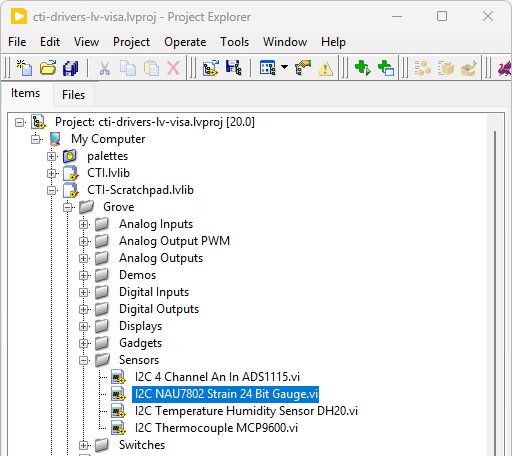
Task: Select the project root item cti-drivers-lv-visa.lvproj
Action: (x=155, y=122)
